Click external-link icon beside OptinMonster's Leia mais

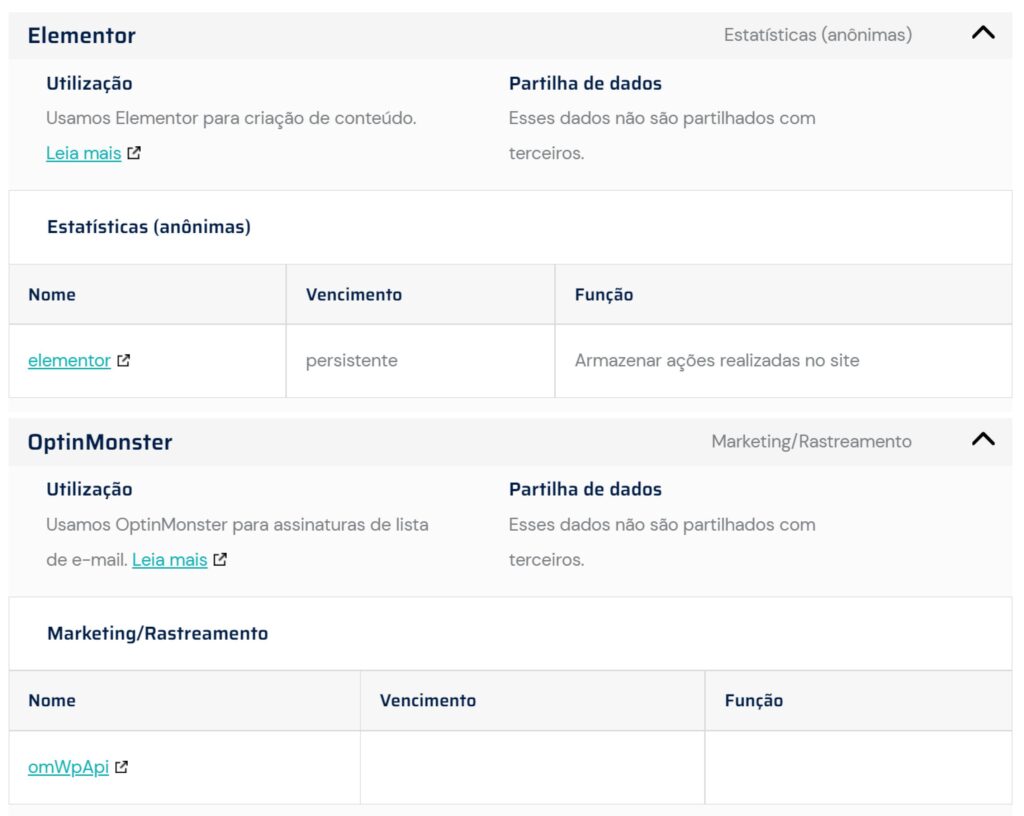pyautogui.click(x=220, y=560)
